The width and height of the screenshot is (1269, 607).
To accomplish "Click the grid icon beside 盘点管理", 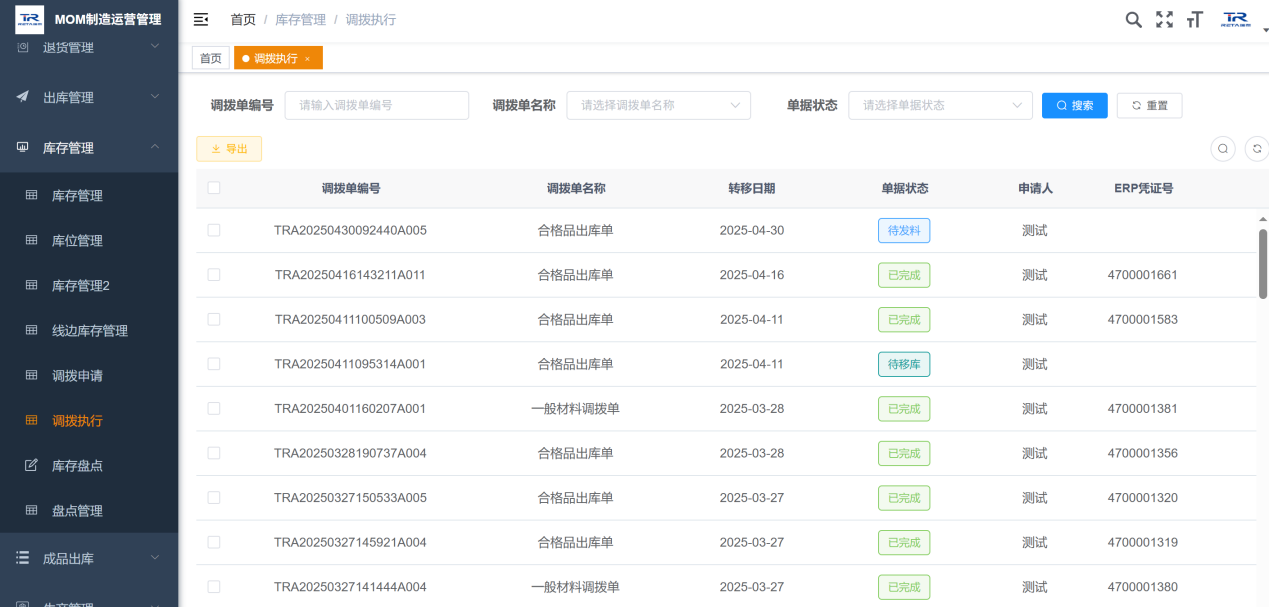I will (x=31, y=510).
